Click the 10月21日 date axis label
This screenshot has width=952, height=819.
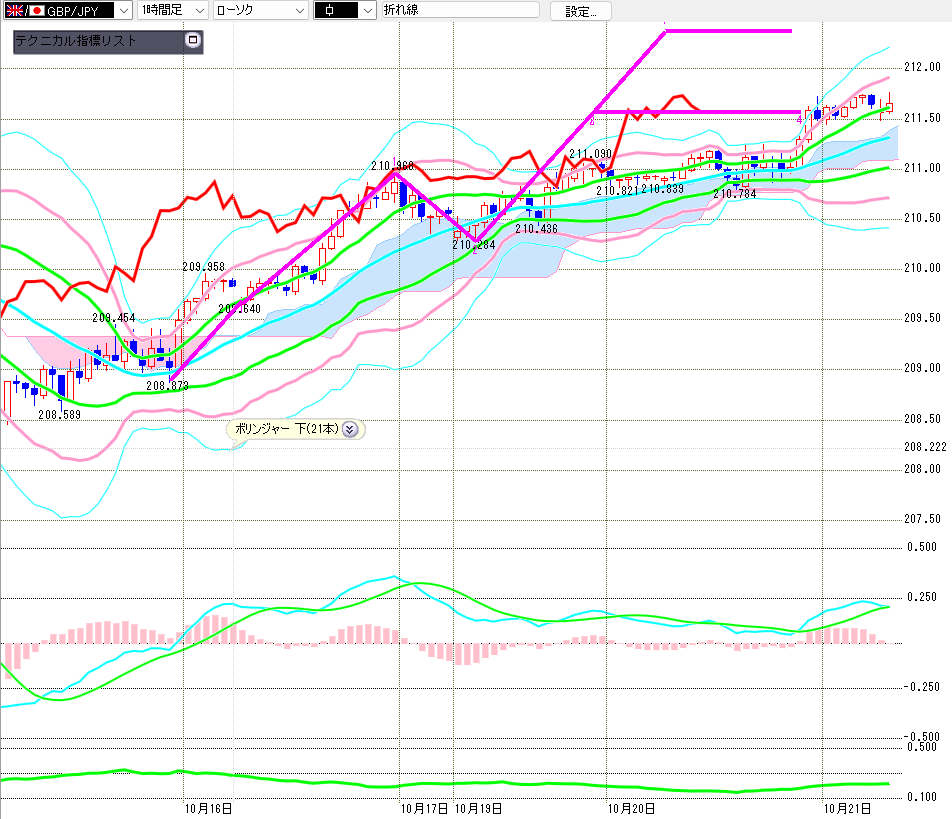[847, 809]
